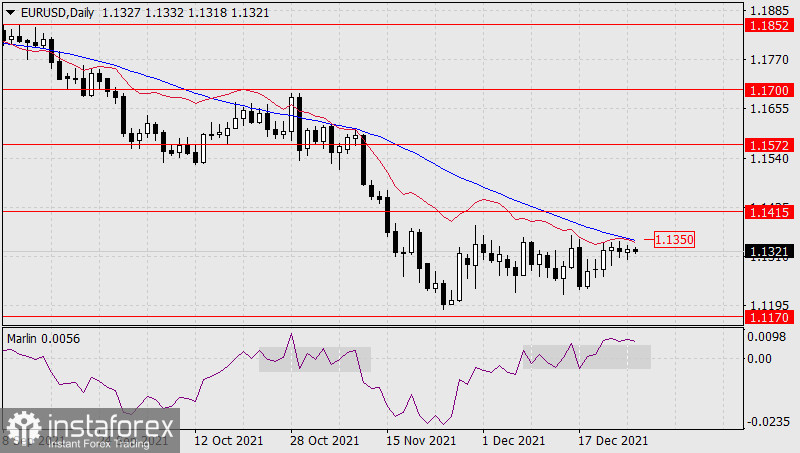Select the 1.1170 red price level label
The height and width of the screenshot is (453, 800).
[769, 317]
